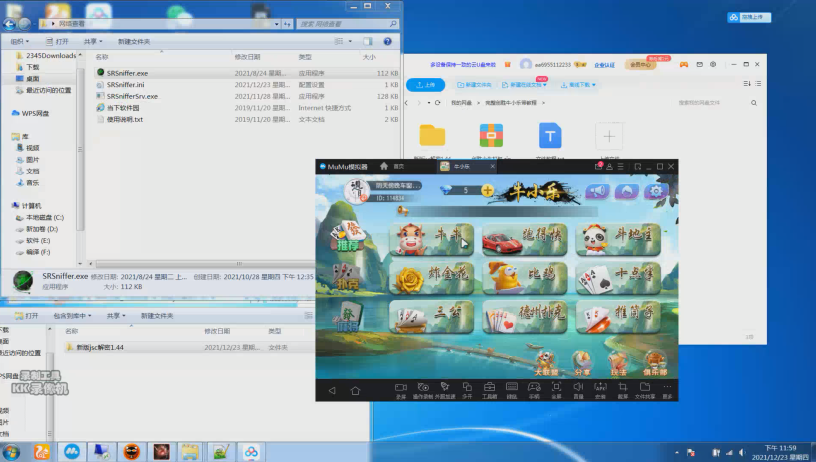Toggle the Explorer preview pane button
This screenshot has height=462, width=816.
click(x=367, y=41)
